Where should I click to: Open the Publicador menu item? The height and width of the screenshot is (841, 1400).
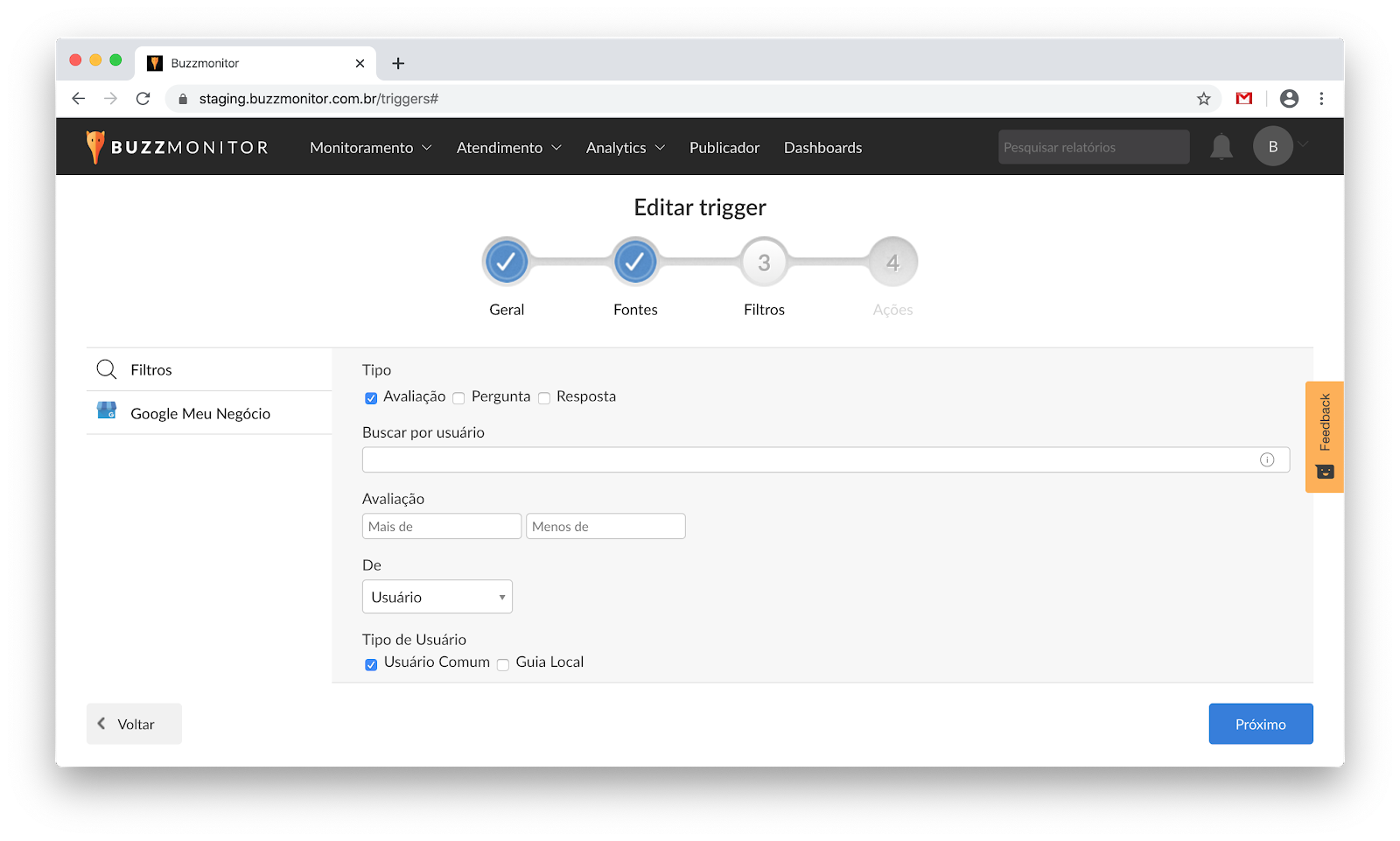724,148
